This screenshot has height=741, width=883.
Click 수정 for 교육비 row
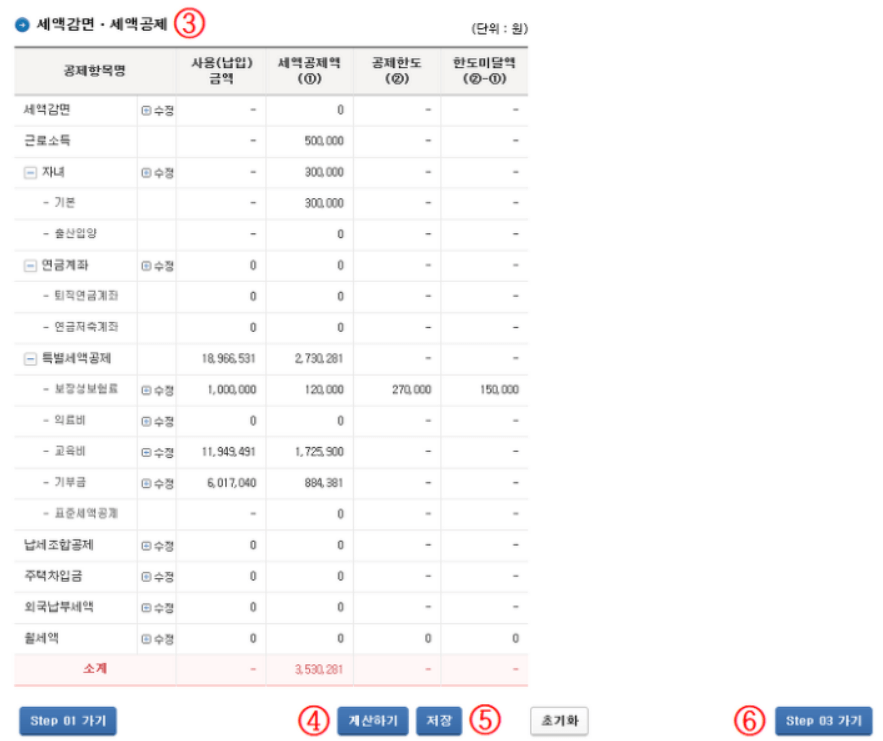point(158,452)
